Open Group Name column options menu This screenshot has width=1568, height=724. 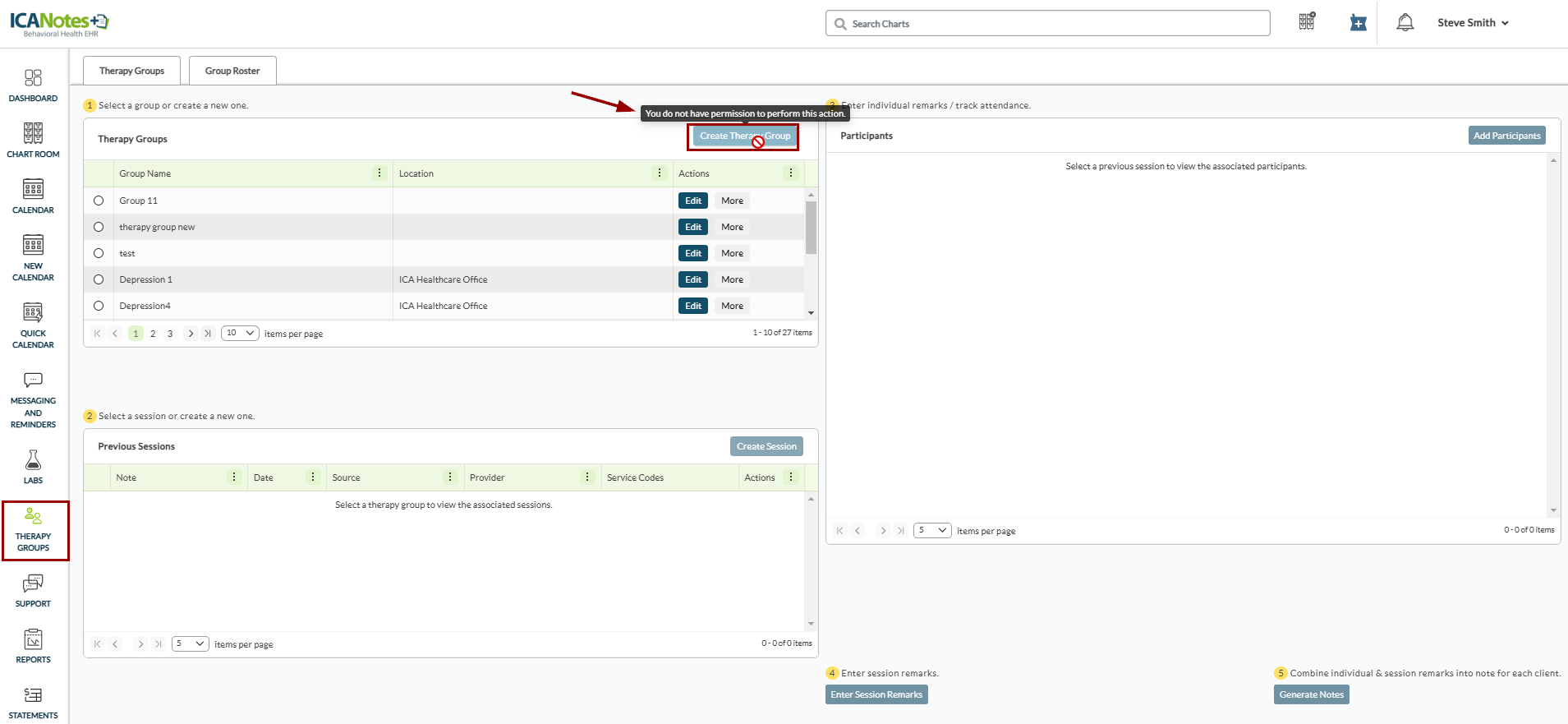point(379,173)
